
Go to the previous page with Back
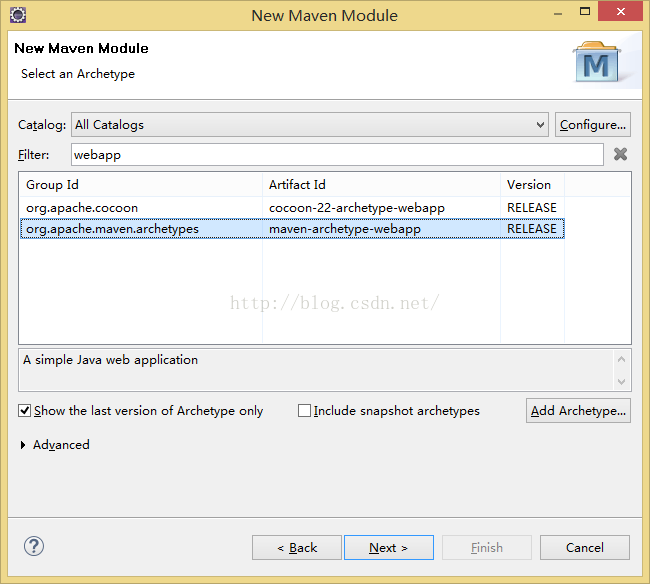(x=297, y=548)
